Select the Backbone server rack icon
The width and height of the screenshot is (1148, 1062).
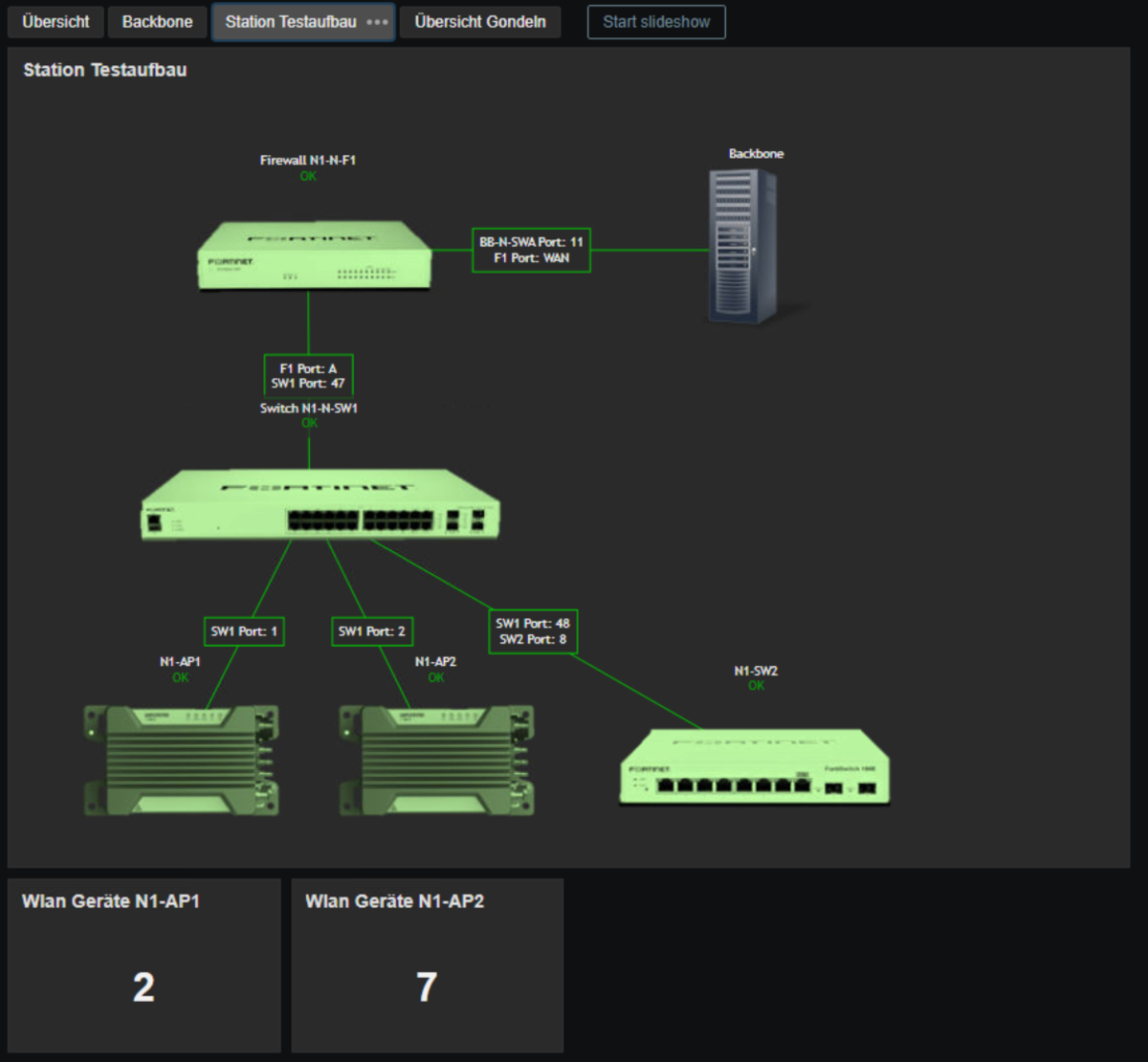[x=742, y=246]
